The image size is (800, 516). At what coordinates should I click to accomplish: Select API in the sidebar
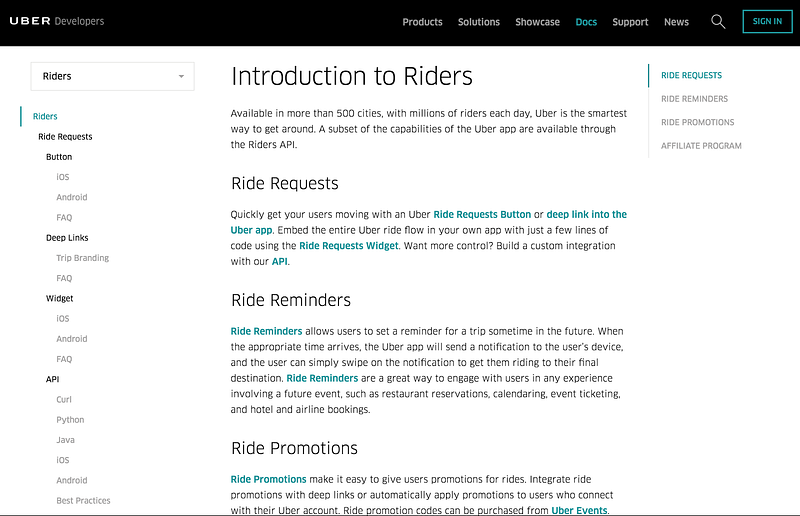(53, 379)
